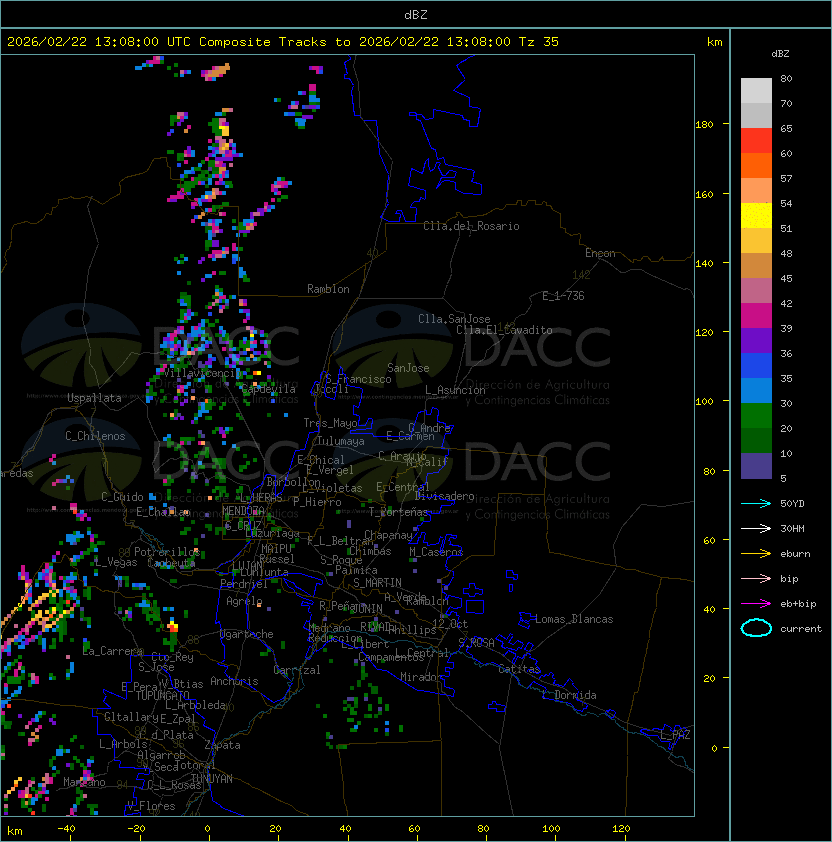Click the 'S_MARTIN' map label
The image size is (832, 842).
pos(377,583)
